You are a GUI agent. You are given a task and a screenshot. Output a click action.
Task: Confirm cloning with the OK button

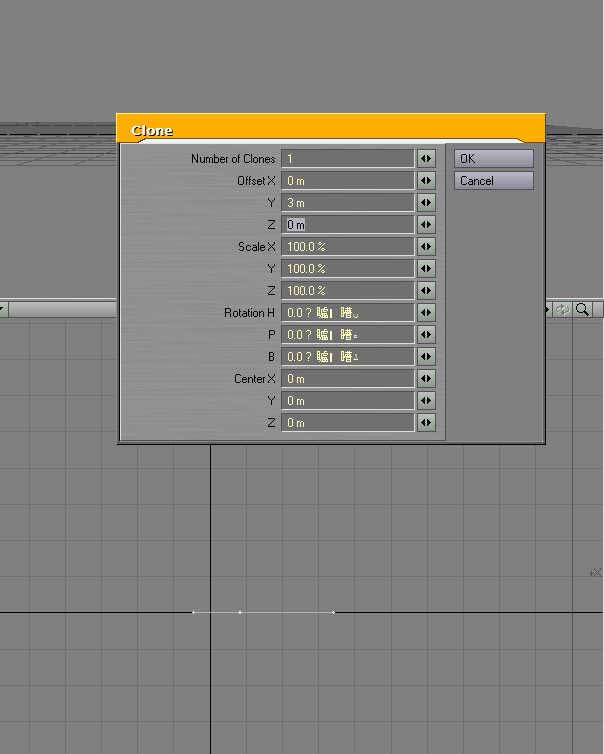pos(493,159)
